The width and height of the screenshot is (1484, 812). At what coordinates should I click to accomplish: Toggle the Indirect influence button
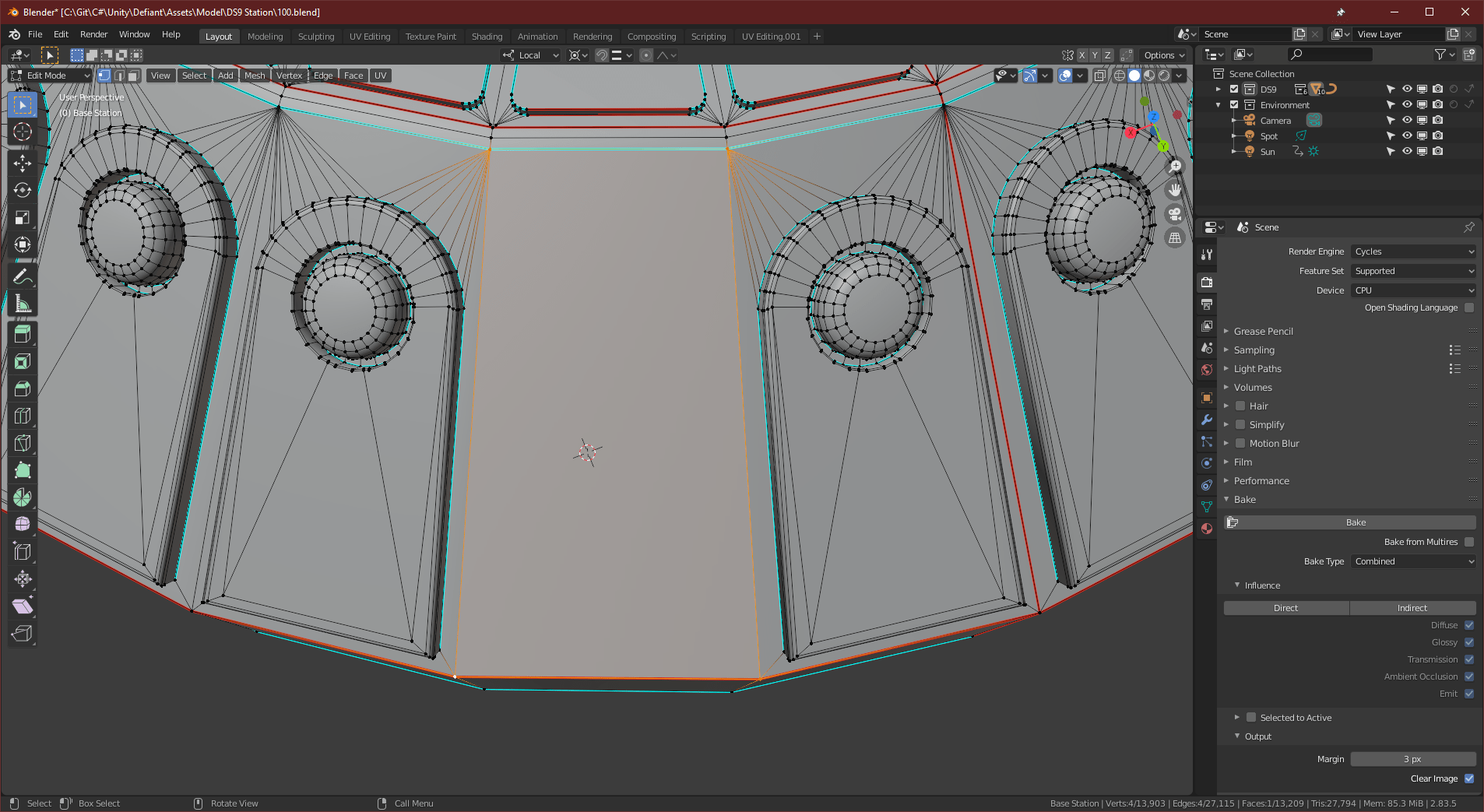1412,608
